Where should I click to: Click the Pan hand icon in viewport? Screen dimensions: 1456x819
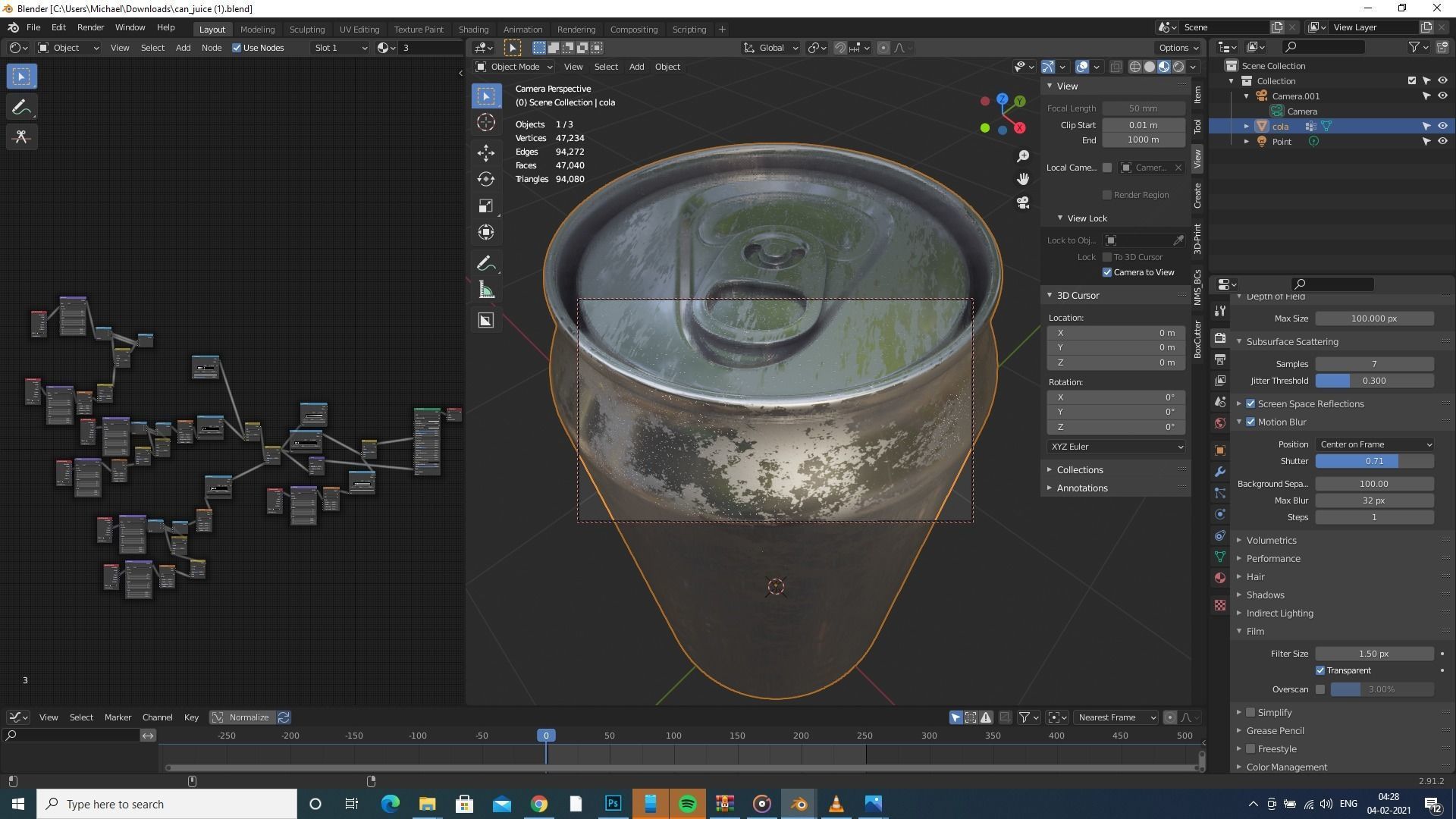click(x=1023, y=179)
